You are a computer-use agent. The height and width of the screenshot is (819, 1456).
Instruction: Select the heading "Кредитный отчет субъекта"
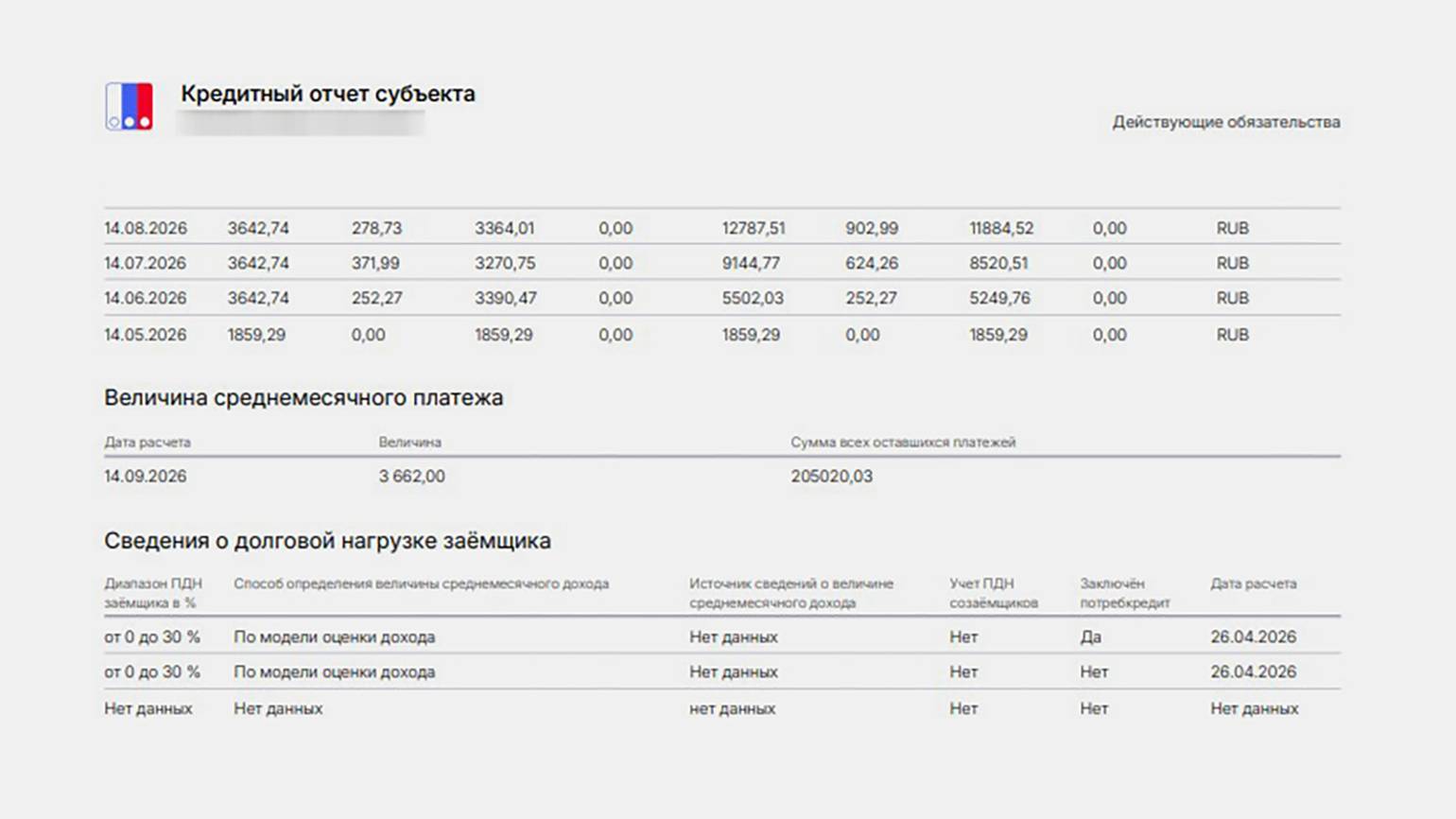click(x=328, y=94)
